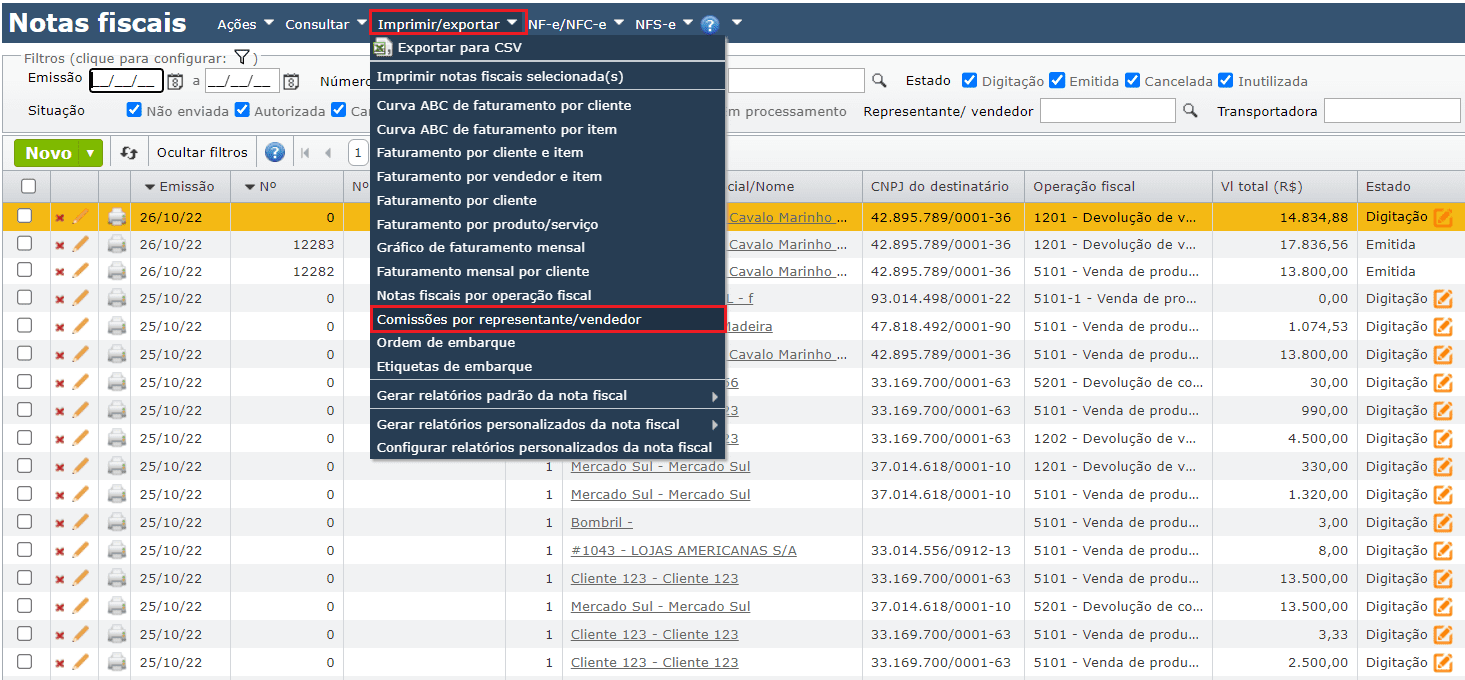
Task: Open the Ações menu
Action: (x=246, y=24)
